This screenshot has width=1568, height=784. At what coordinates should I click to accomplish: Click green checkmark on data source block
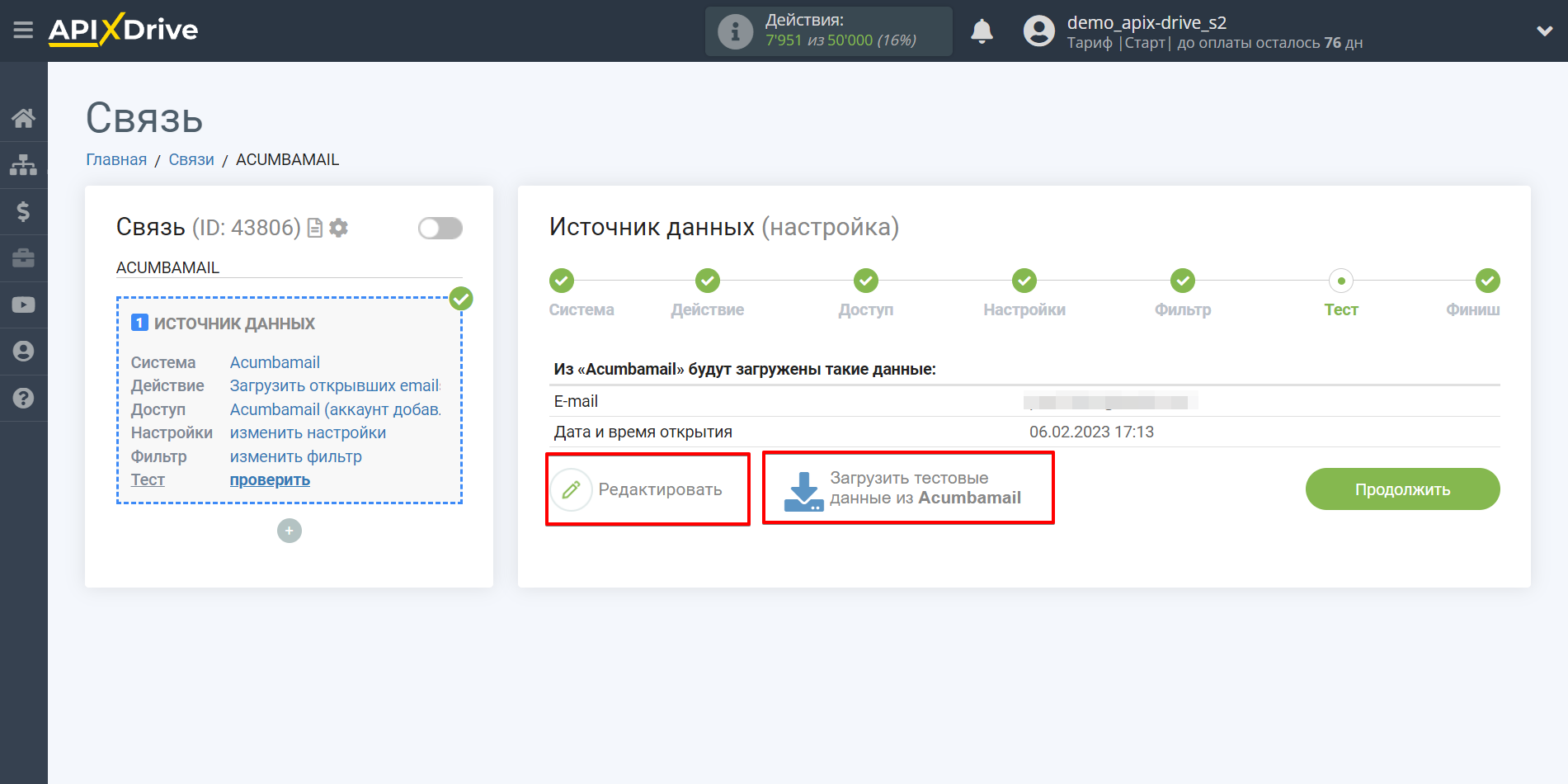coord(461,299)
